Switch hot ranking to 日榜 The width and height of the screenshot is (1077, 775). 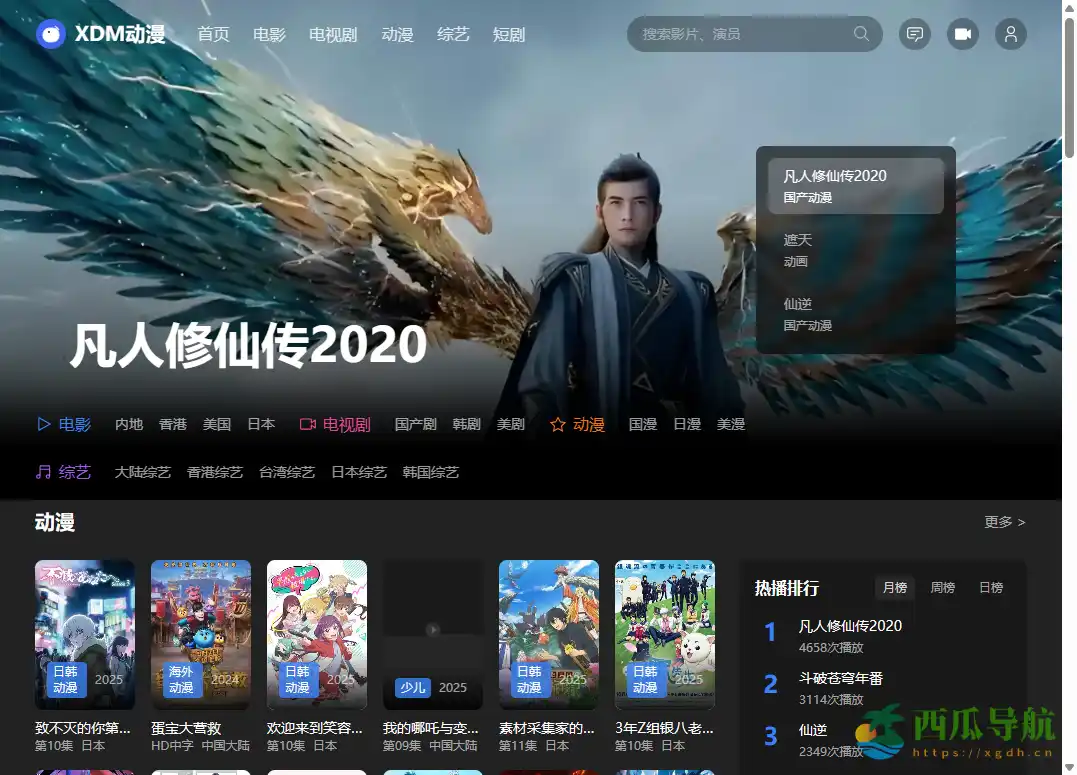(x=990, y=588)
